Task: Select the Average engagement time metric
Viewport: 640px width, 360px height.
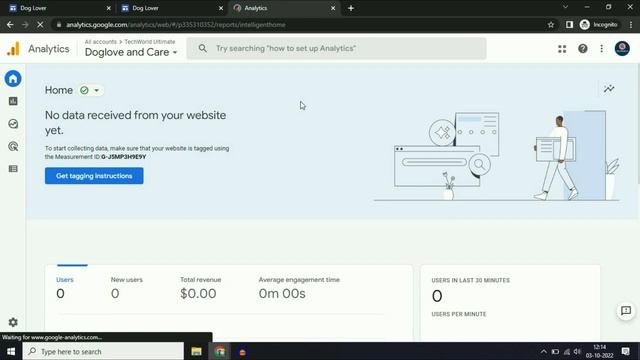Action: [299, 287]
